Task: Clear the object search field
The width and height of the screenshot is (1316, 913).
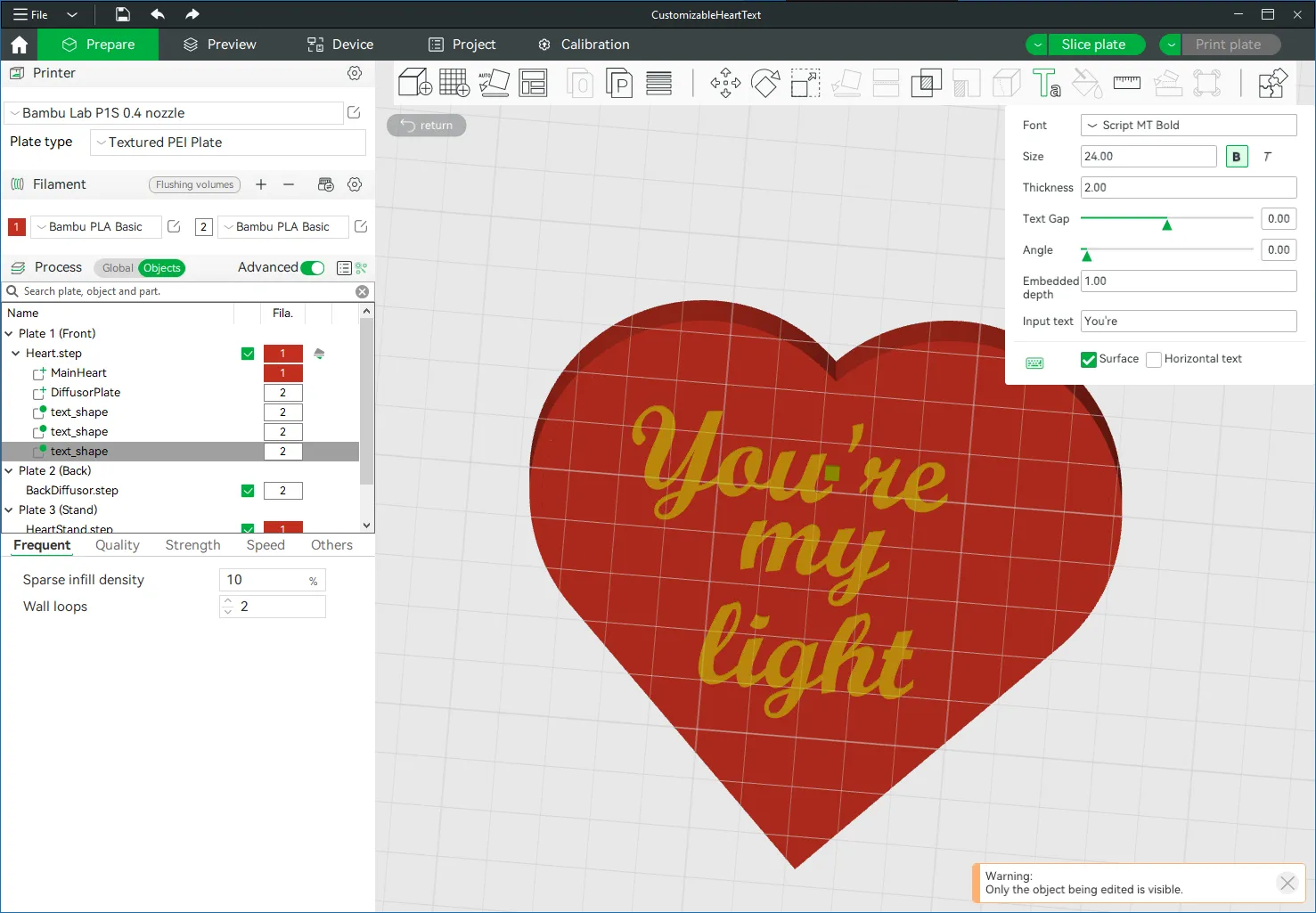Action: (363, 291)
